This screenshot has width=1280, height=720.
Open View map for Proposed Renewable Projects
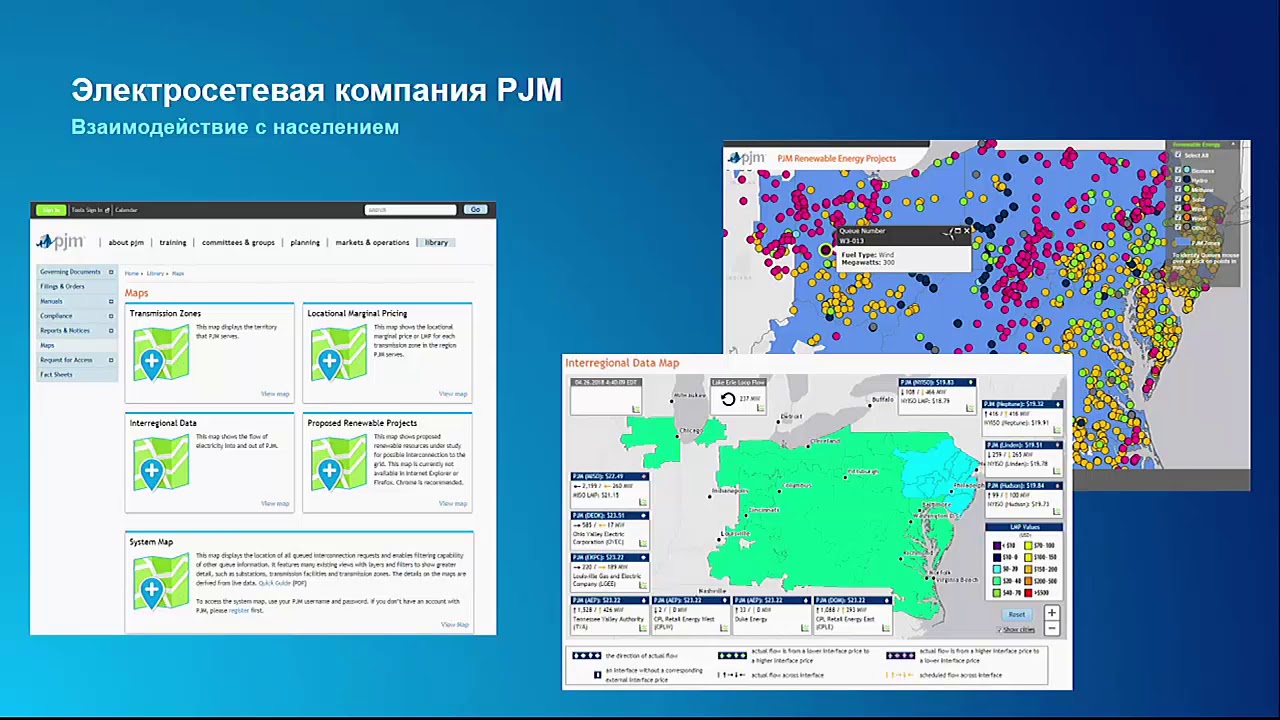click(453, 504)
